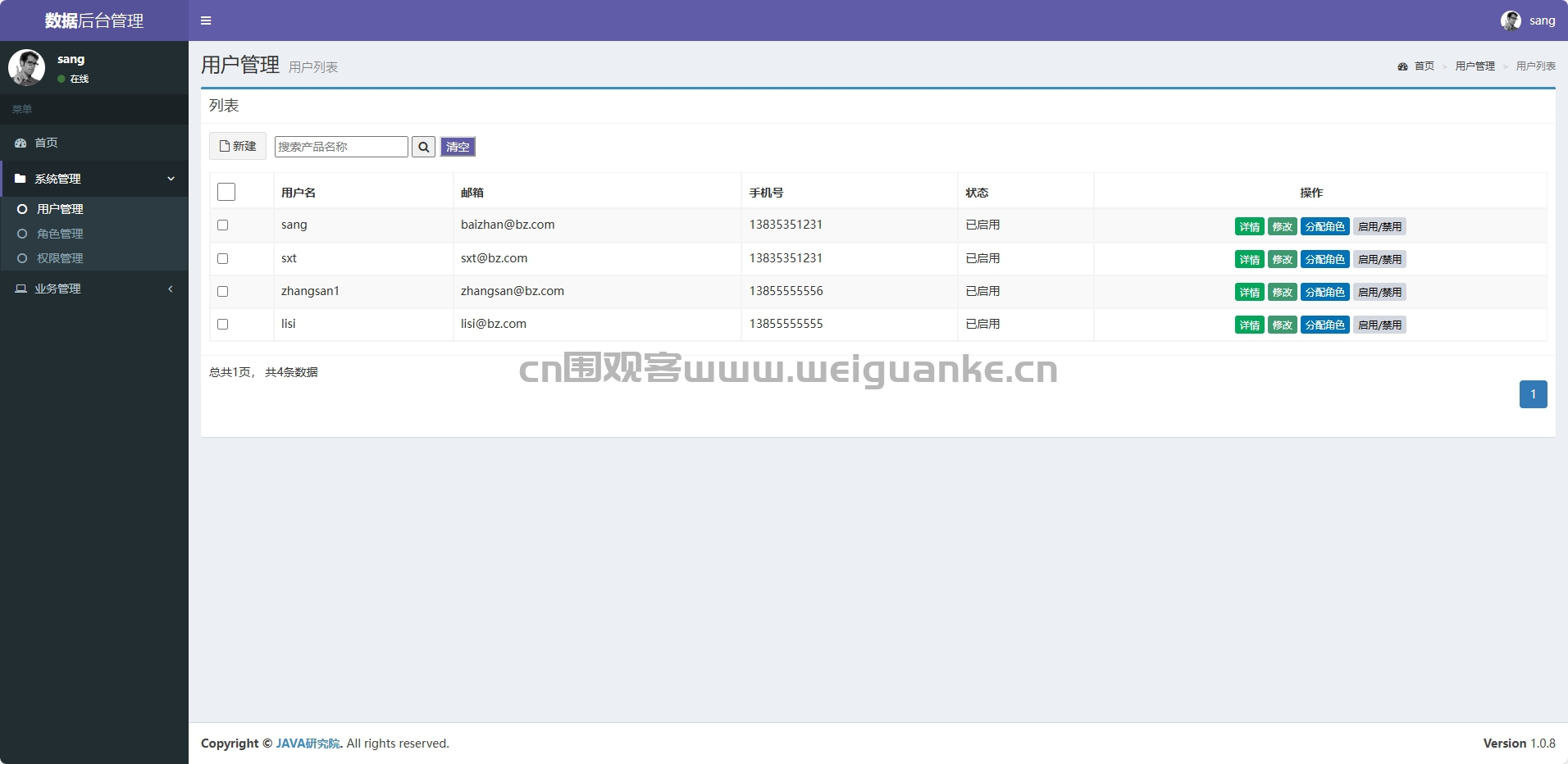Click circle icon beside 用户管理

tap(22, 209)
